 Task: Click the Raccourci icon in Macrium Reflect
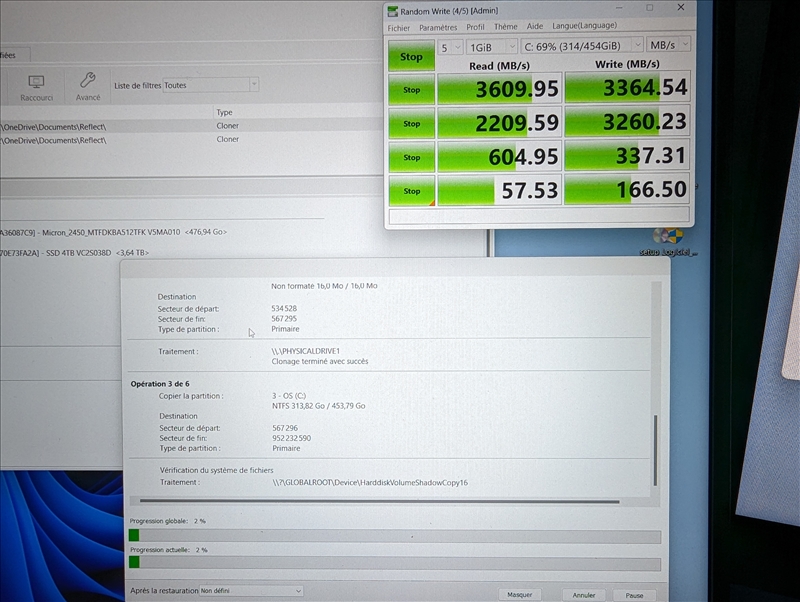tap(36, 82)
